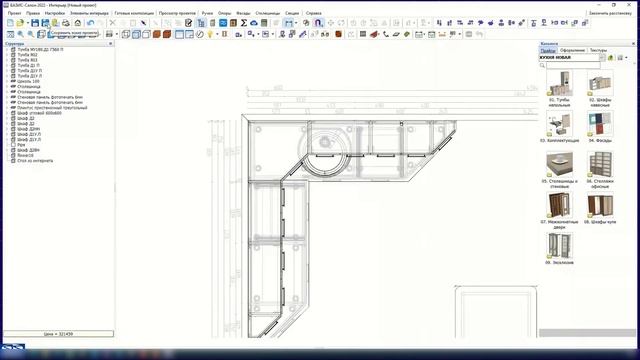Click the green tag icon
Image resolution: width=640 pixels, height=360 pixels.
407,35
